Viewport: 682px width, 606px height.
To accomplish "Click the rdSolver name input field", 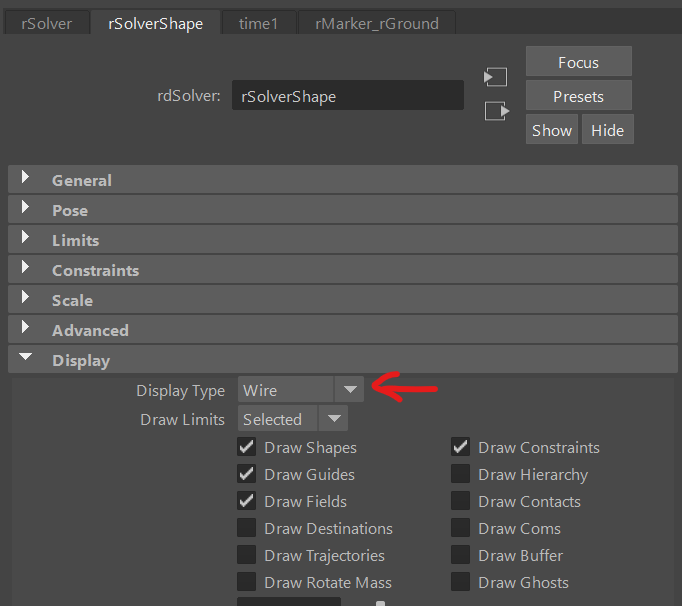I will click(348, 97).
